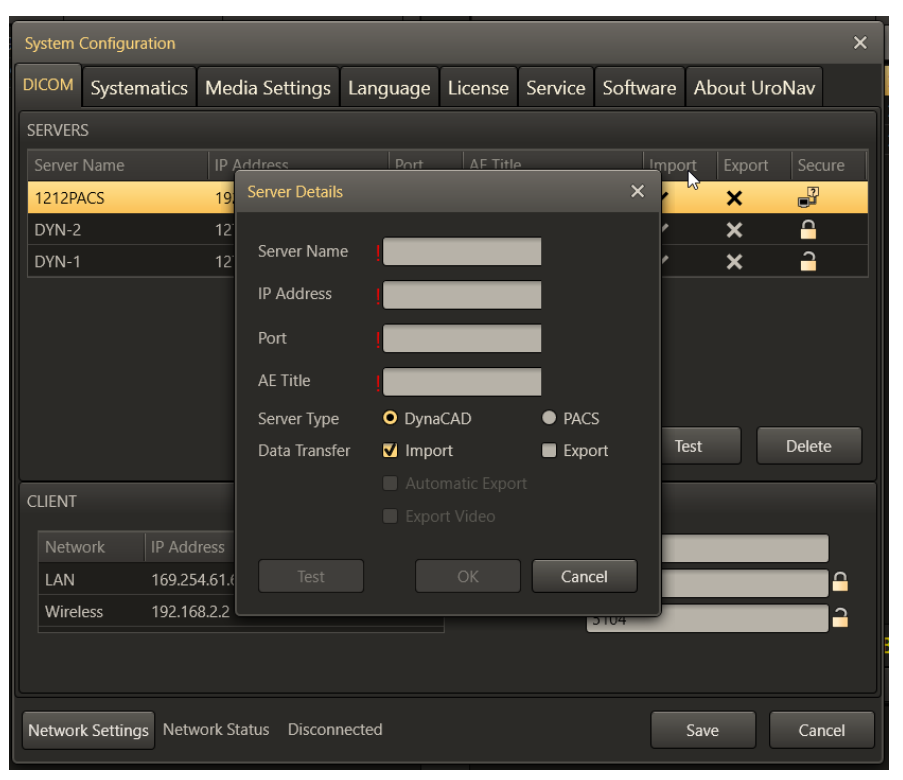The image size is (903, 780).
Task: Click Cancel in the Server Details dialog
Action: pos(584,576)
